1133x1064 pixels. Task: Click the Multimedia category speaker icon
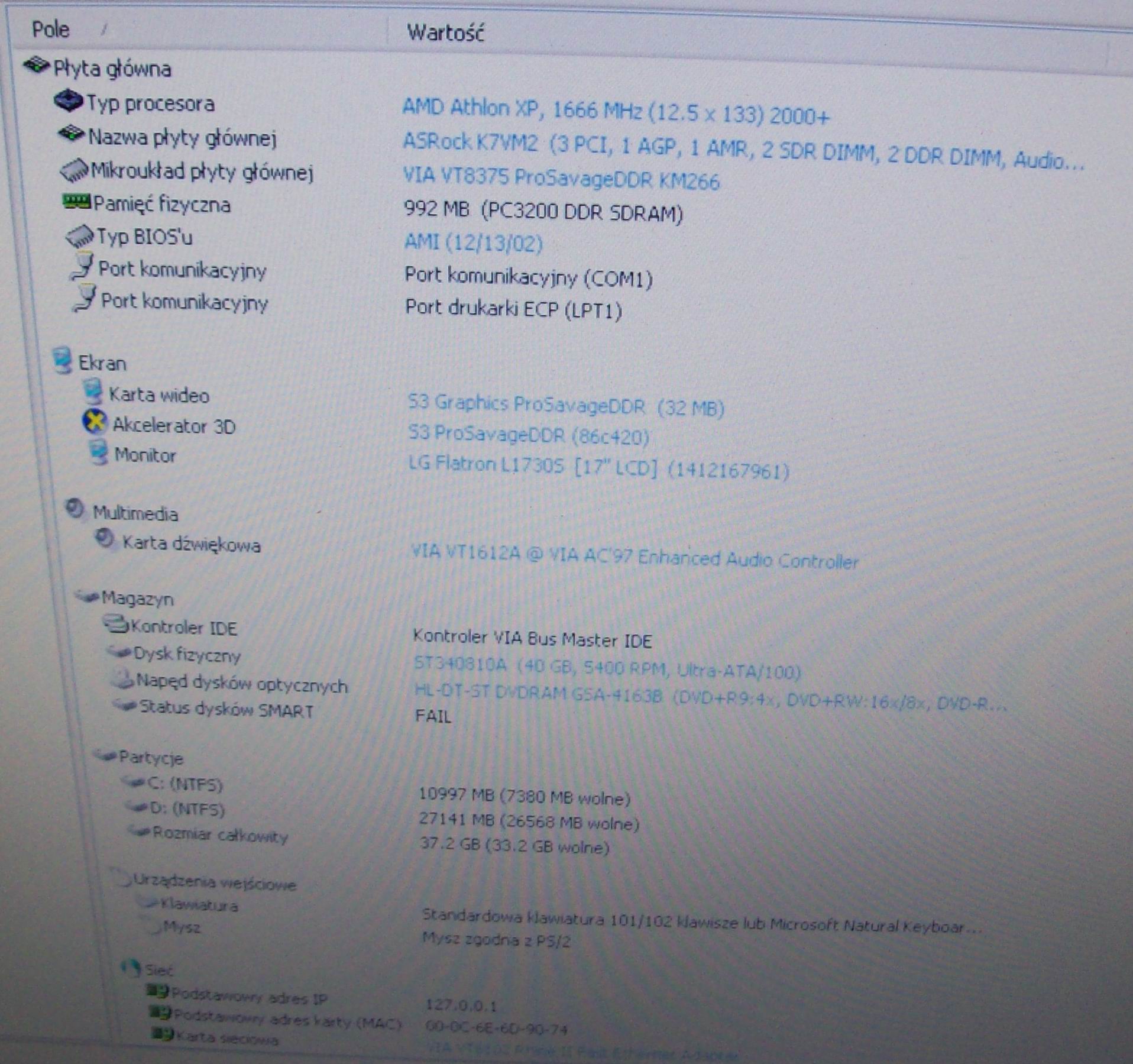(x=75, y=509)
